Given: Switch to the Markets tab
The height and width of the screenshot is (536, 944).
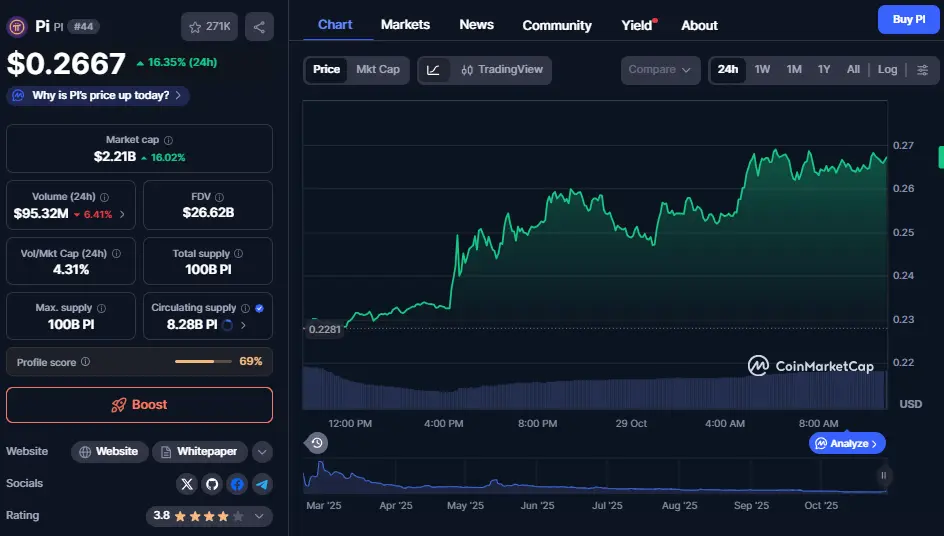Looking at the screenshot, I should pos(405,24).
